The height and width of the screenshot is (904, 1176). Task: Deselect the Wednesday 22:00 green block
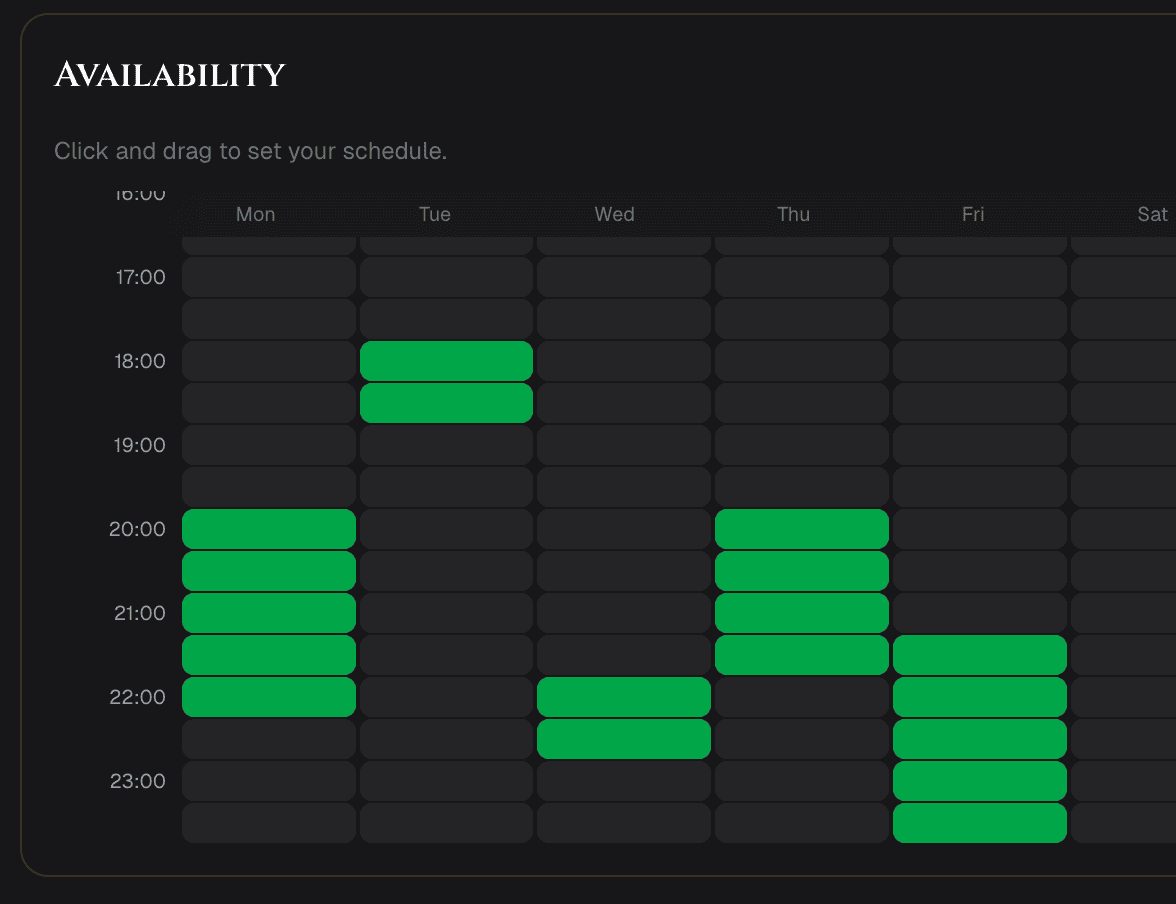click(x=624, y=697)
